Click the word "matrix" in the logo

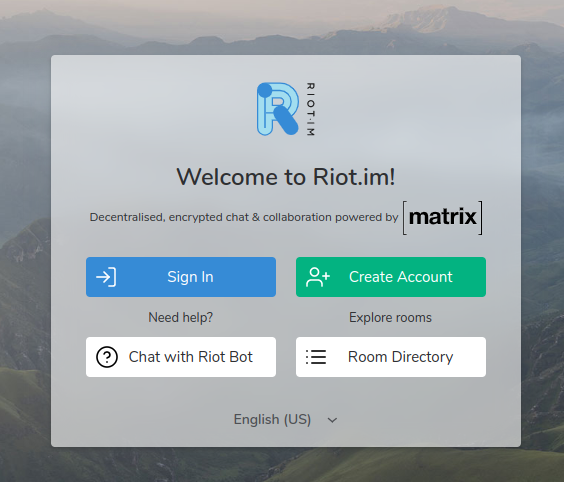point(442,217)
